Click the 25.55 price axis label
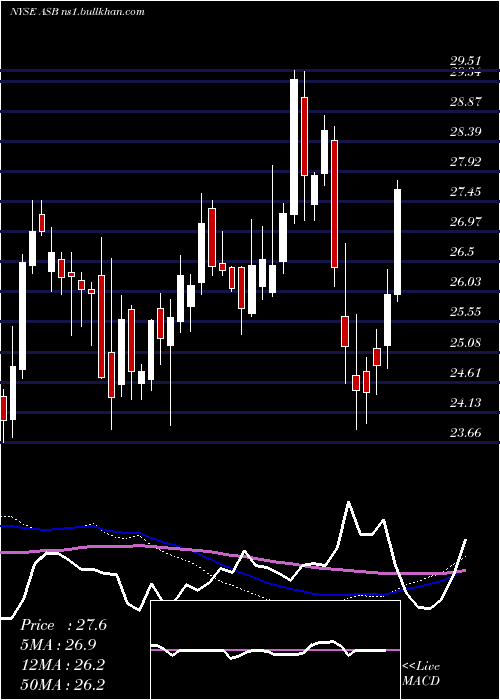 (x=465, y=312)
